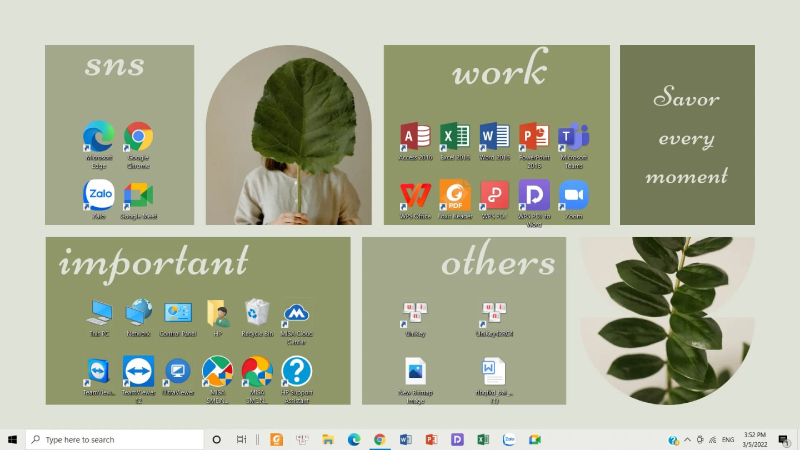Select the Google Meet desktop shortcut

tap(138, 199)
